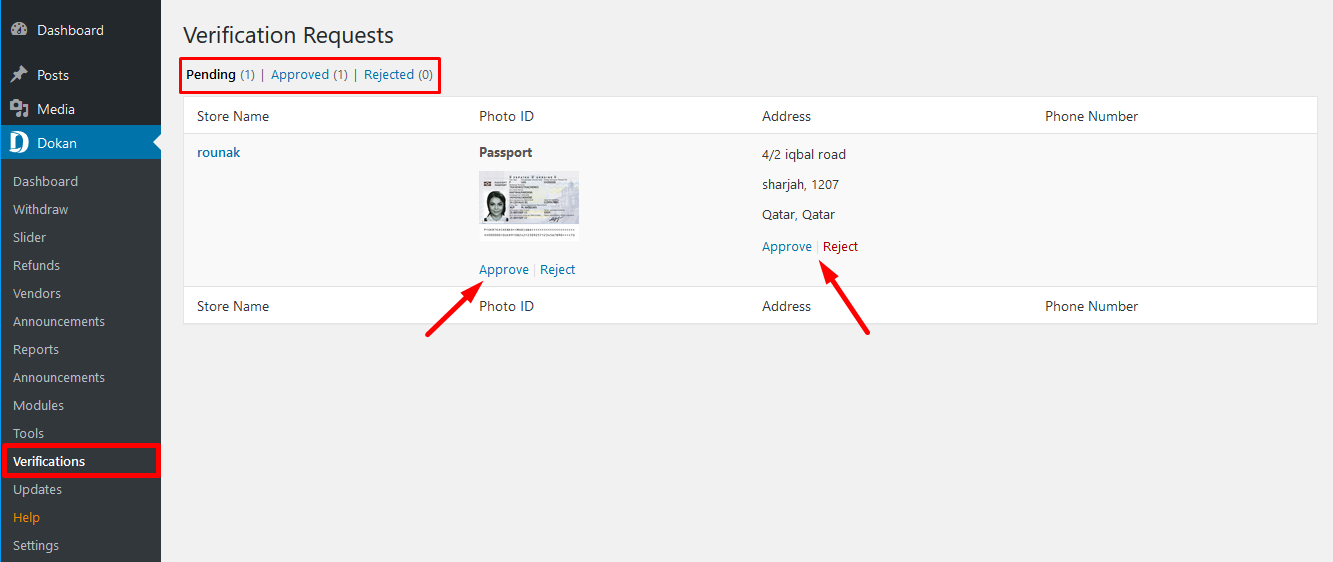Show the Rejected requests filter

point(389,75)
